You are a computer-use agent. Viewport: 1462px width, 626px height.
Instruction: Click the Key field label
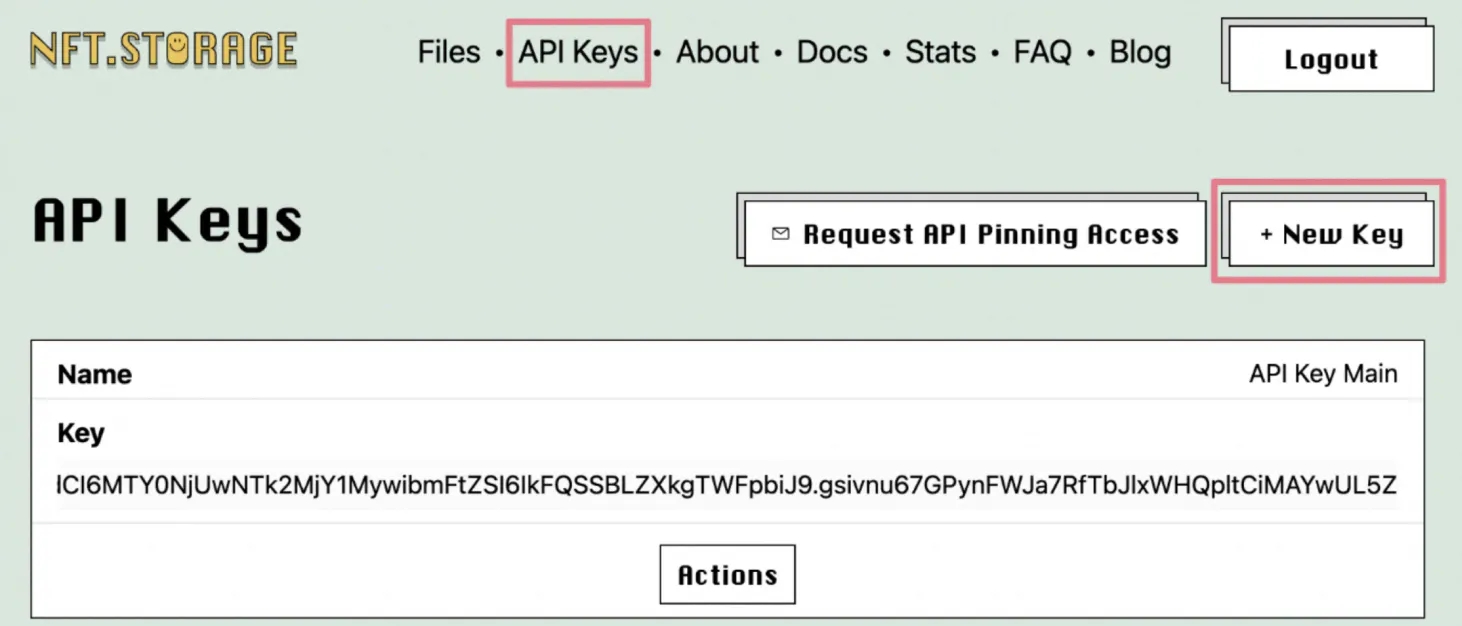click(81, 433)
